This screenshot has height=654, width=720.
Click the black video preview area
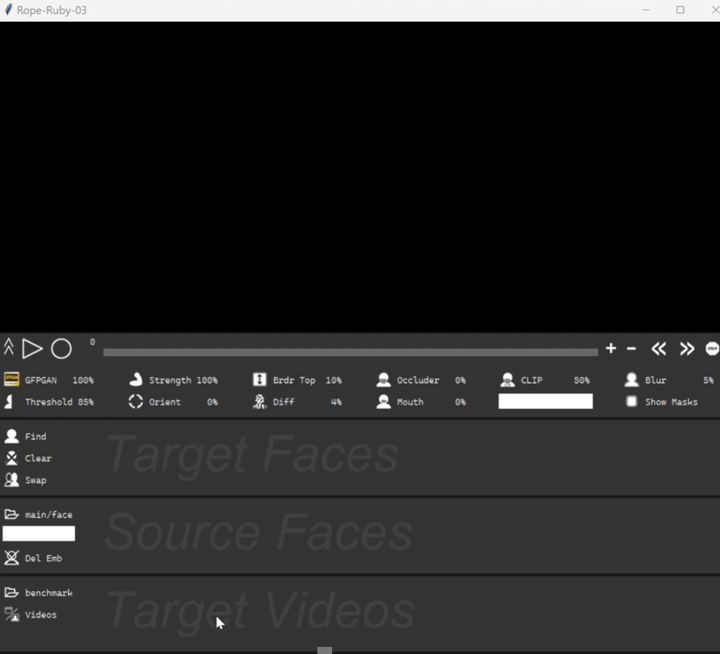click(360, 177)
